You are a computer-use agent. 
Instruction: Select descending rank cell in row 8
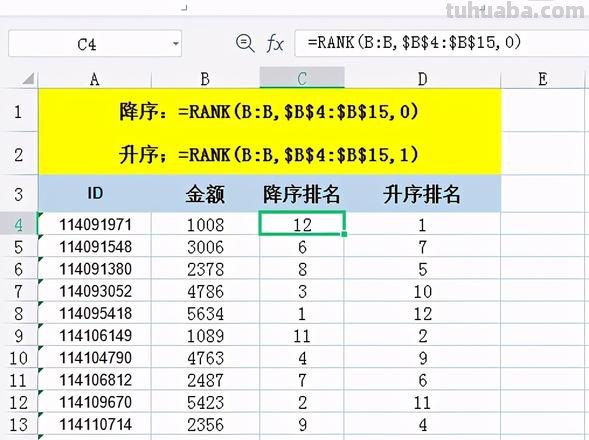302,313
